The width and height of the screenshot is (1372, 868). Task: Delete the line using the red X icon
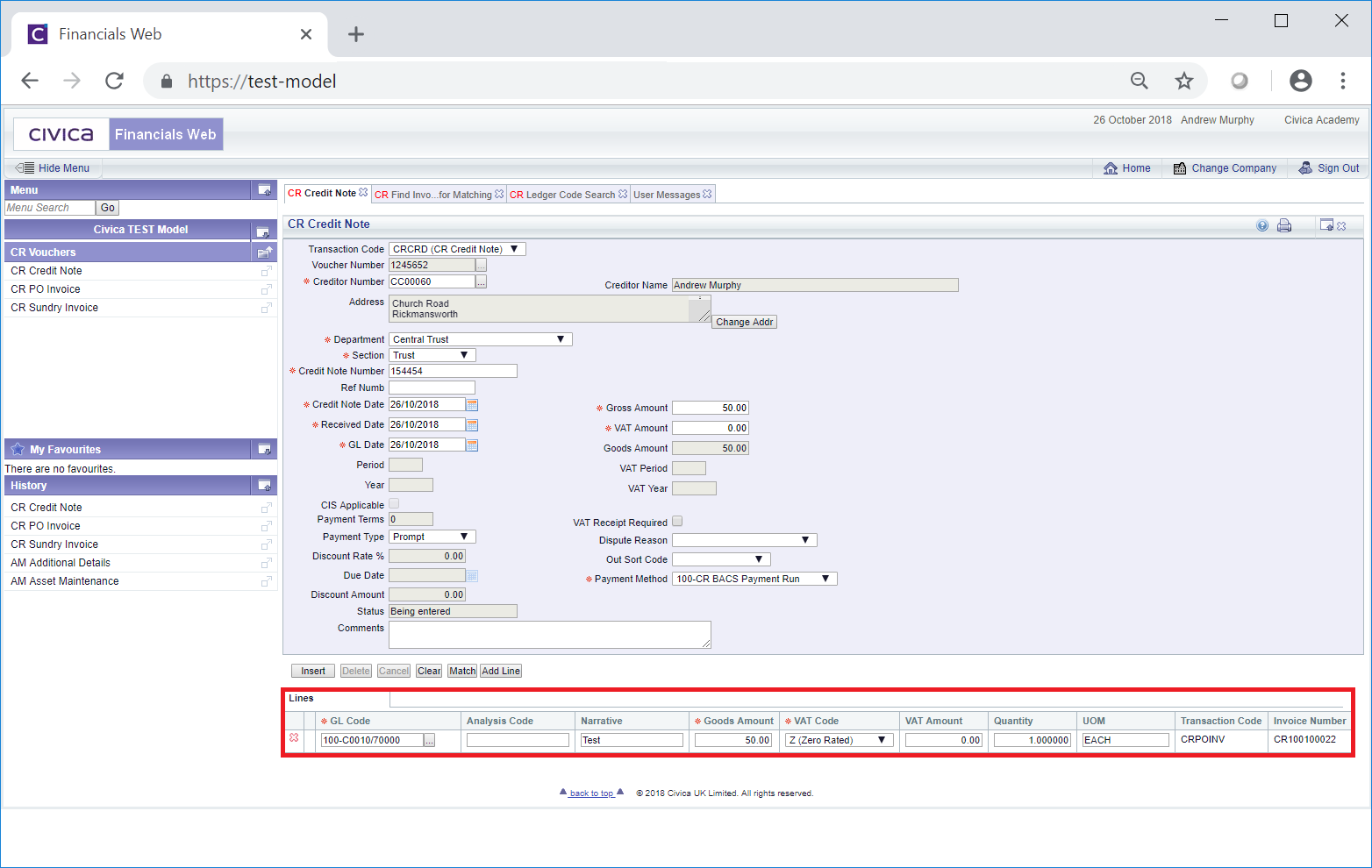point(294,738)
